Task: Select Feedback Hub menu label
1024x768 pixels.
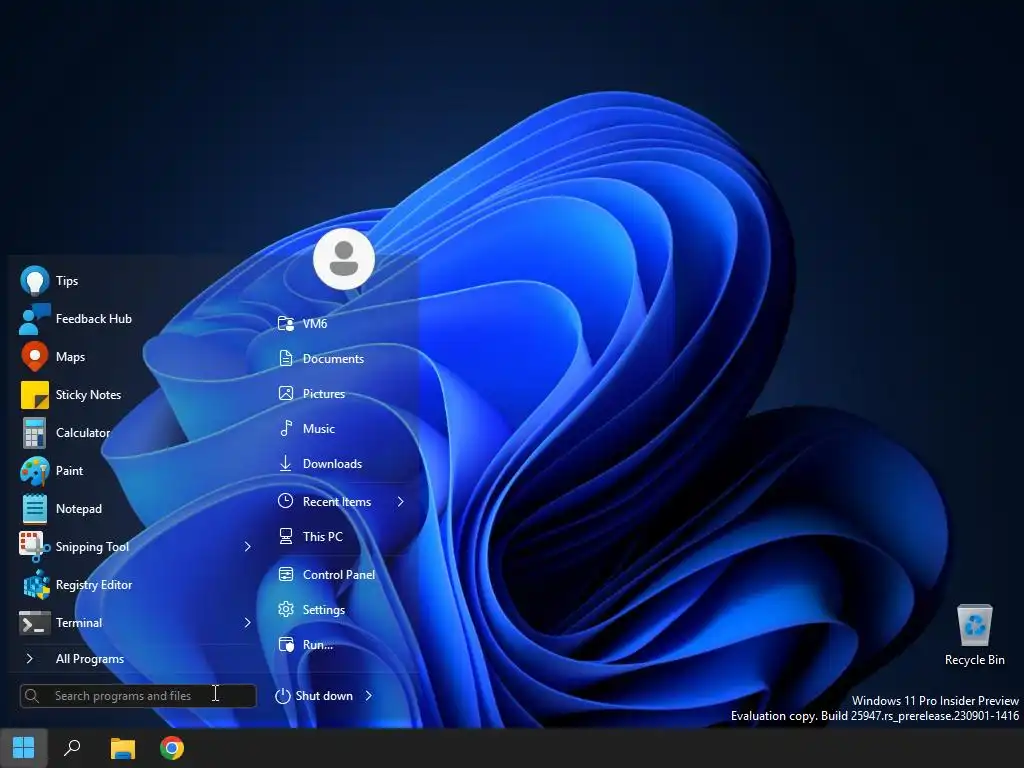Action: (x=93, y=319)
